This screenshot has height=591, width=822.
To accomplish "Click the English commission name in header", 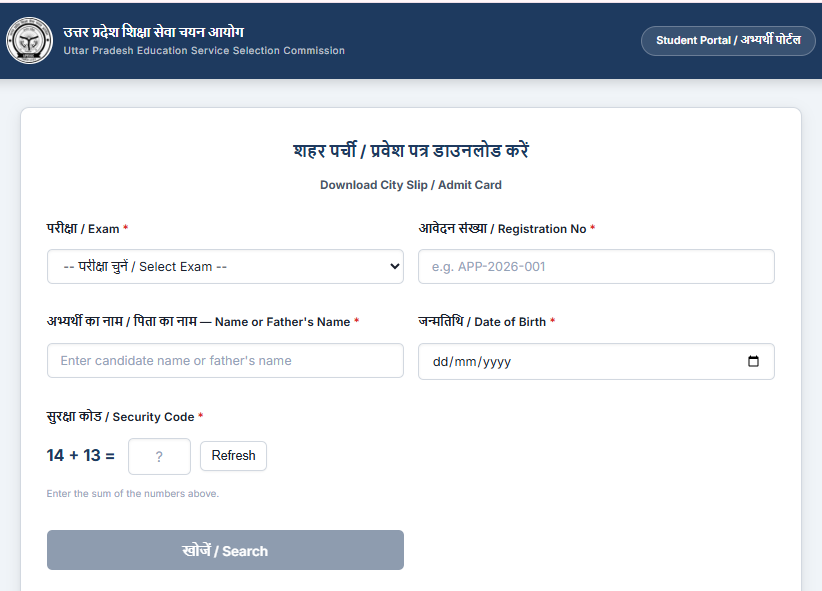I will [204, 51].
